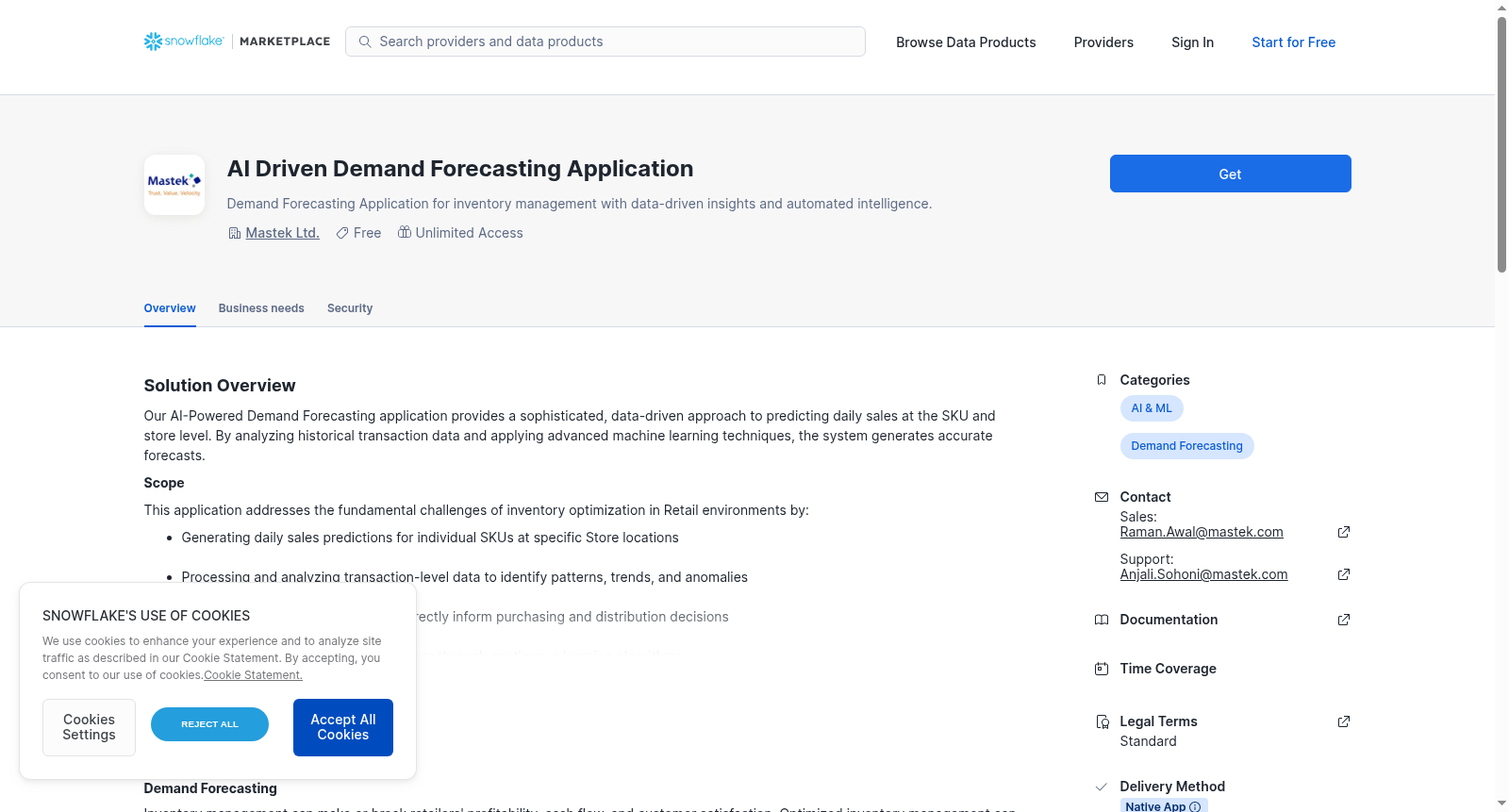Open the Documentation external link icon

click(1344, 620)
